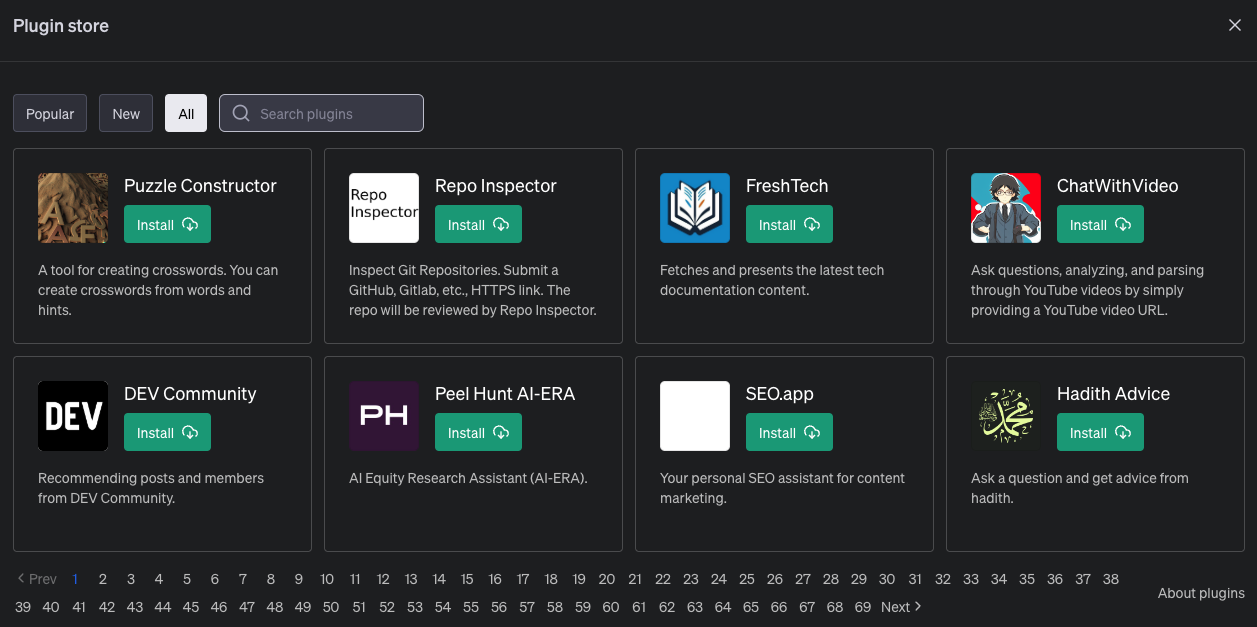
Task: Click description 'Recommending posts and members'
Action: tap(151, 488)
